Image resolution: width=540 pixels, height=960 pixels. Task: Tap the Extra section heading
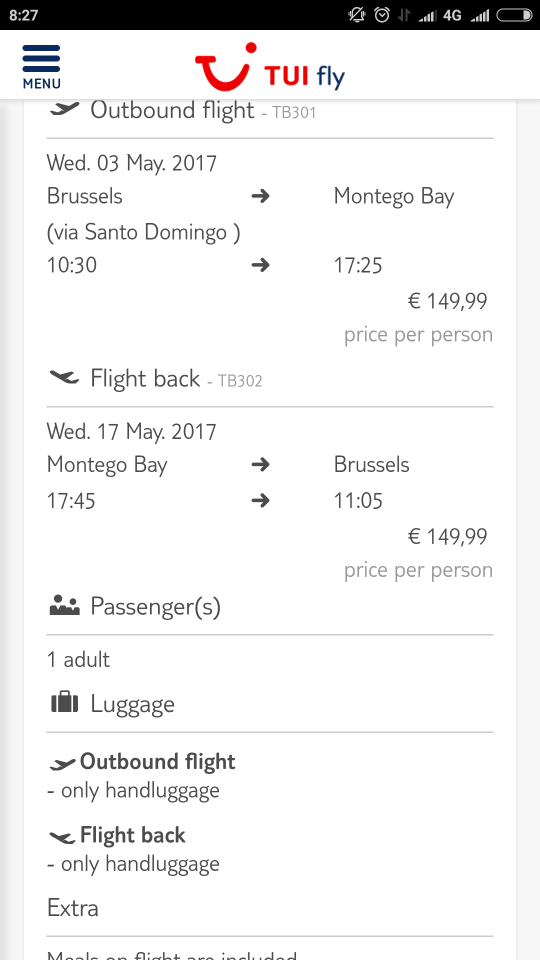(73, 907)
